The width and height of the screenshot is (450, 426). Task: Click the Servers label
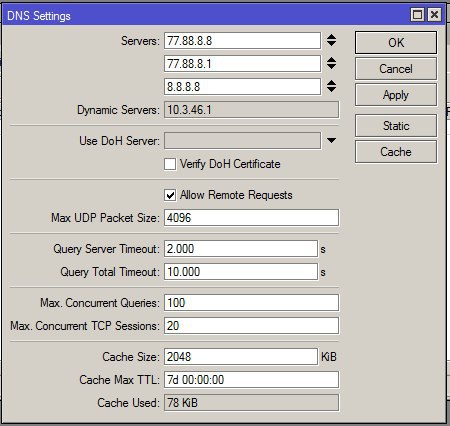(x=140, y=41)
